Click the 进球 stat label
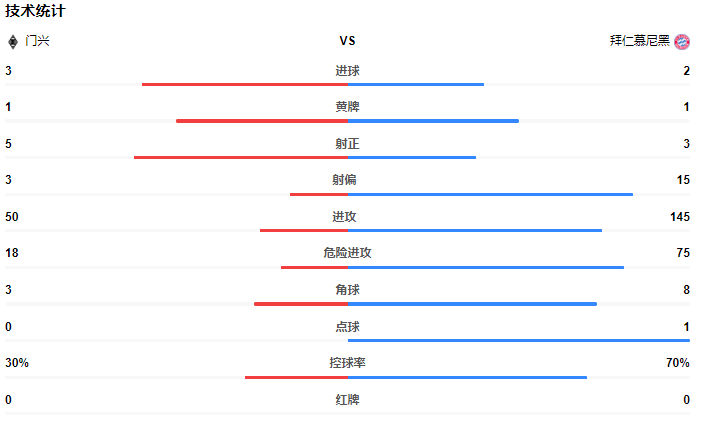Image resolution: width=712 pixels, height=425 pixels. (x=347, y=71)
